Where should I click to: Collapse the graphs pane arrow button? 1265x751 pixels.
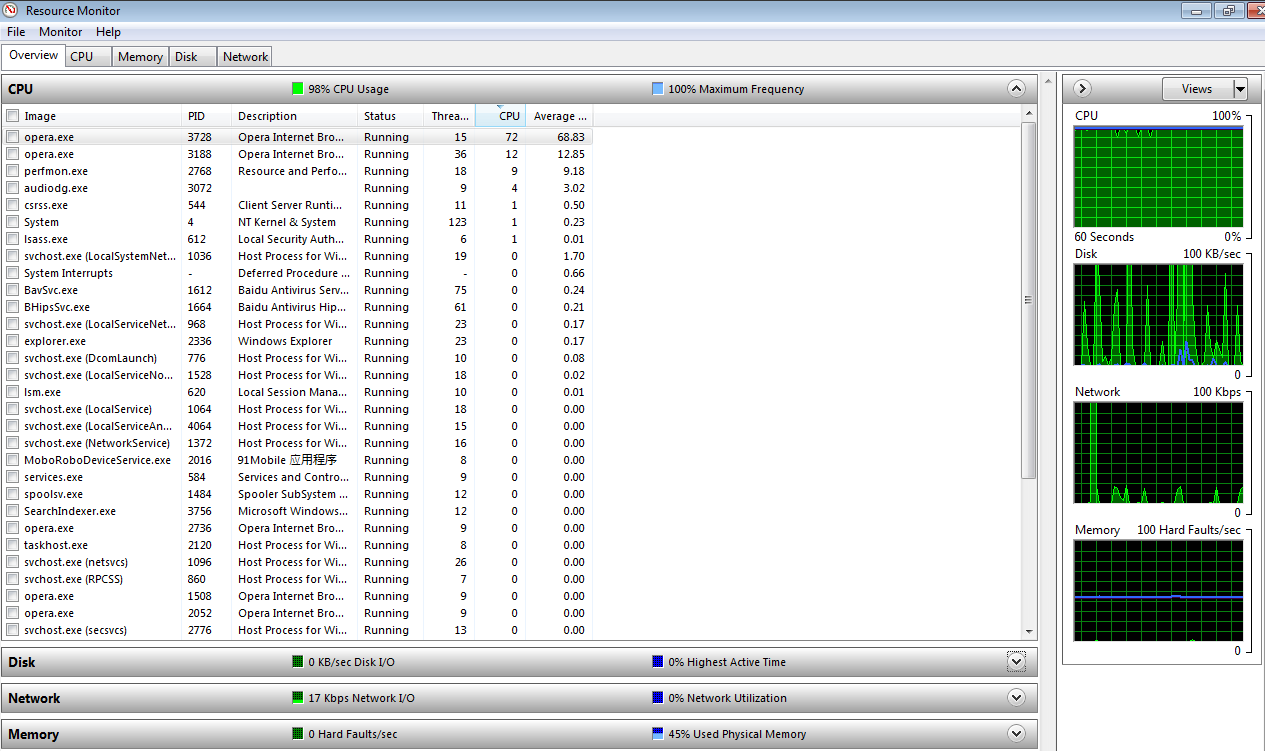point(1081,89)
